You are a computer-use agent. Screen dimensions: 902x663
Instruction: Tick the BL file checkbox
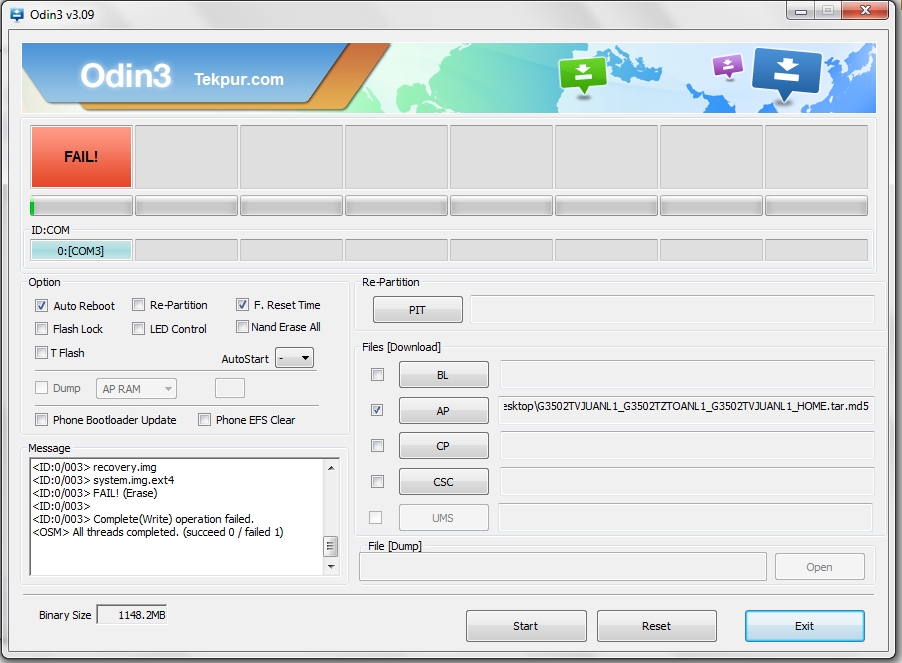tap(377, 375)
